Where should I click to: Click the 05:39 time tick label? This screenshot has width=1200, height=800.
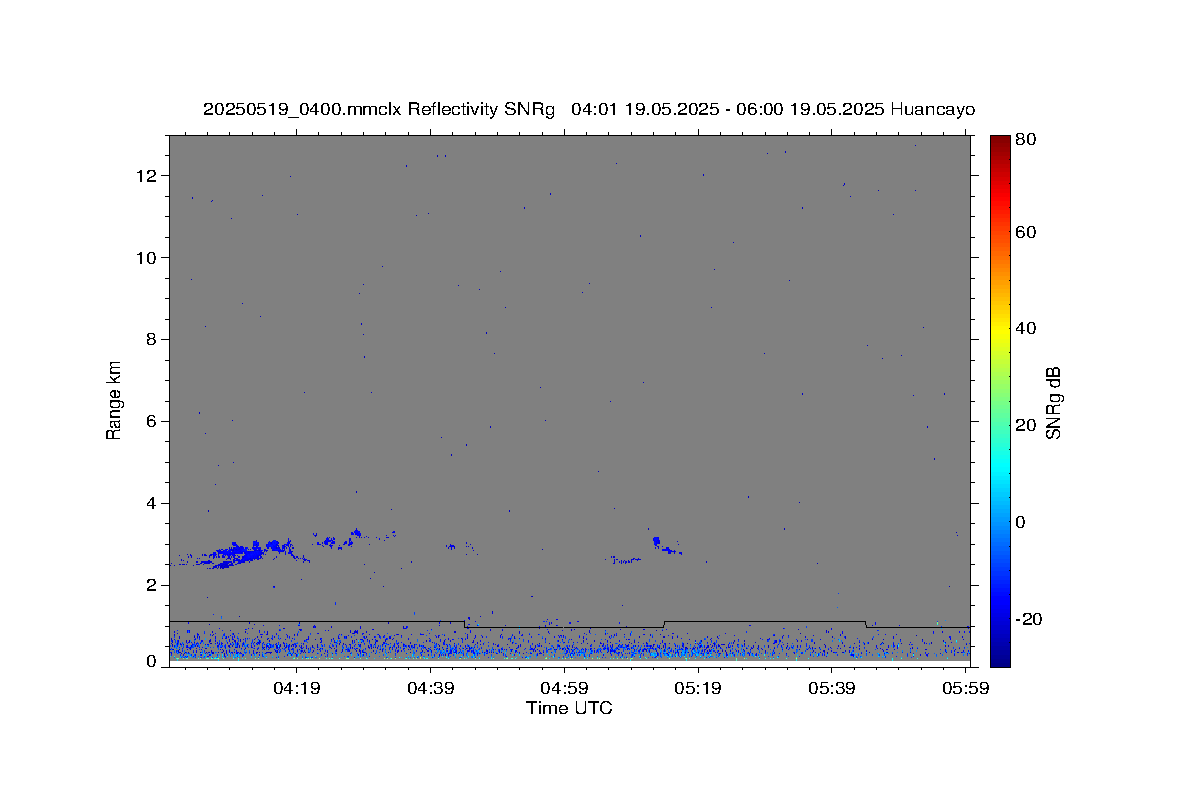click(x=832, y=688)
